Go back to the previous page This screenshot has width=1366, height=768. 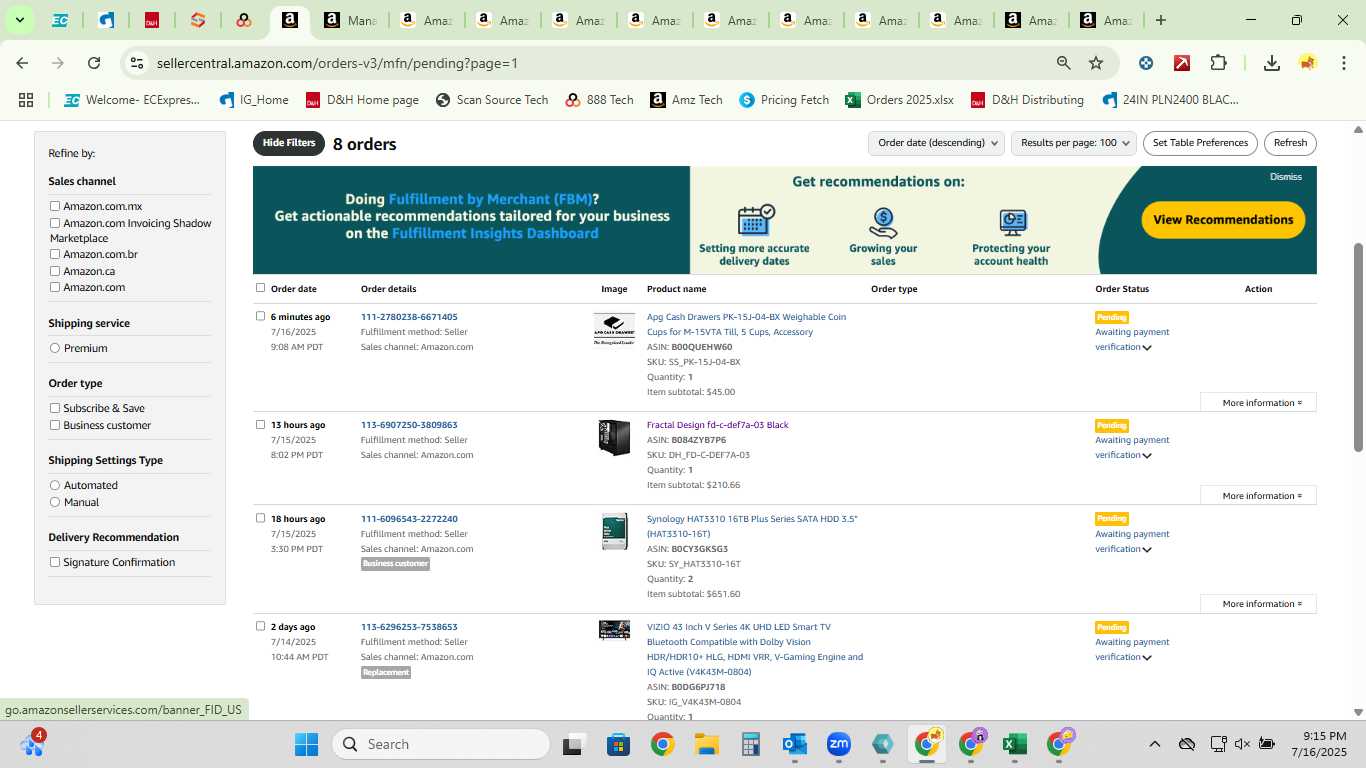pos(22,63)
